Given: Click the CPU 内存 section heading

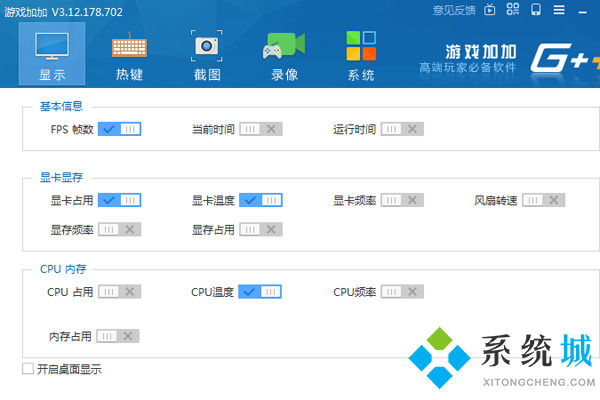Looking at the screenshot, I should coord(63,269).
